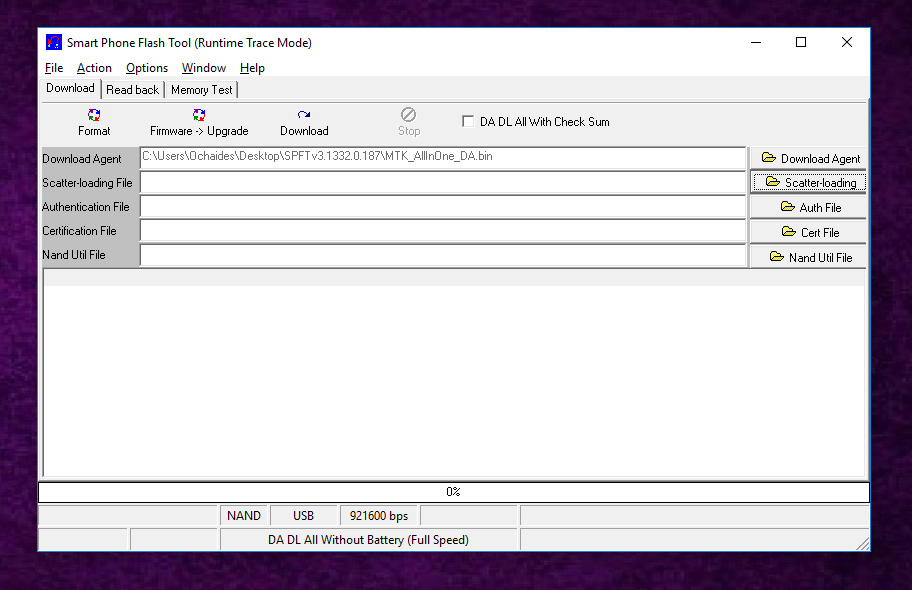This screenshot has width=912, height=590.
Task: Minimize the Flash Tool window
Action: [756, 42]
